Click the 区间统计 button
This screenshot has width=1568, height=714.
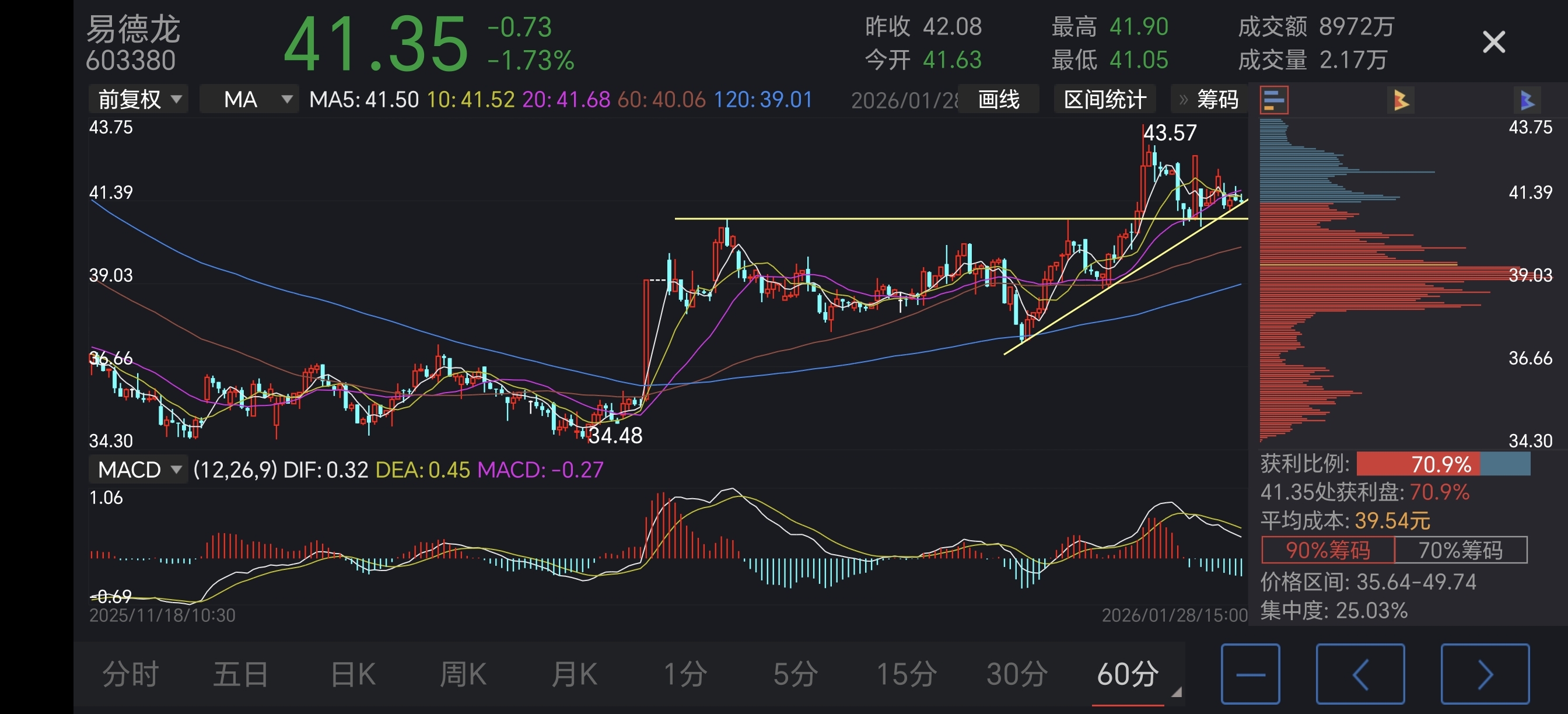[1105, 99]
